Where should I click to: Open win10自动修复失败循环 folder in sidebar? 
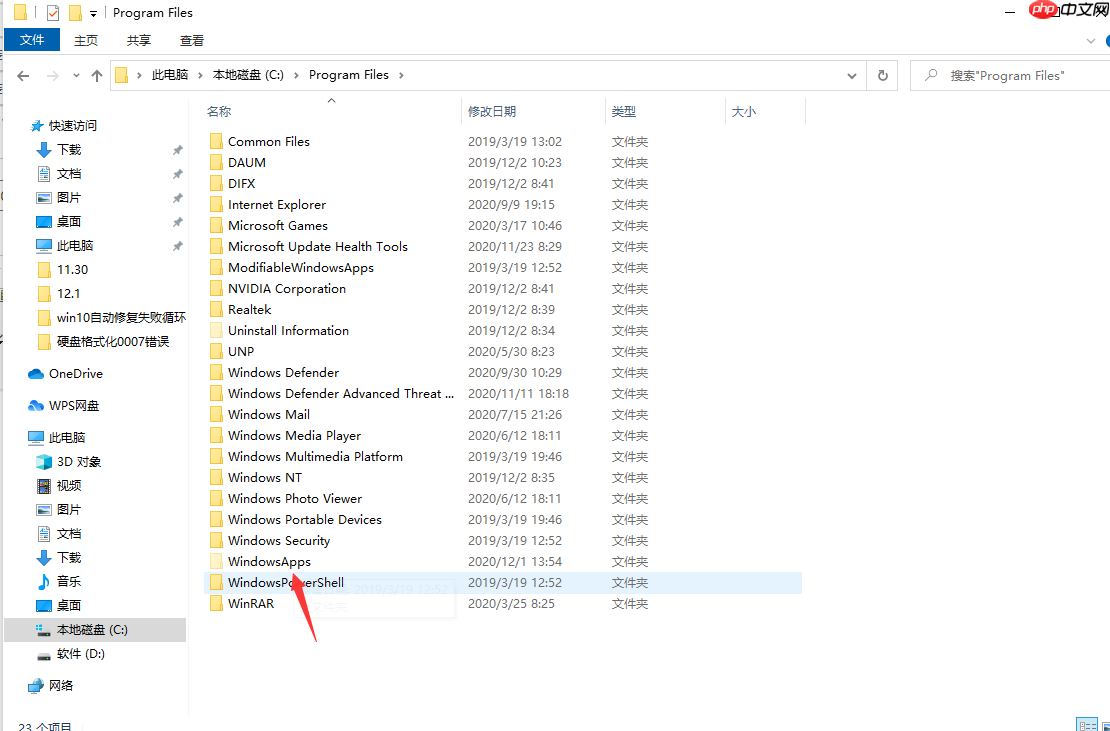[121, 318]
